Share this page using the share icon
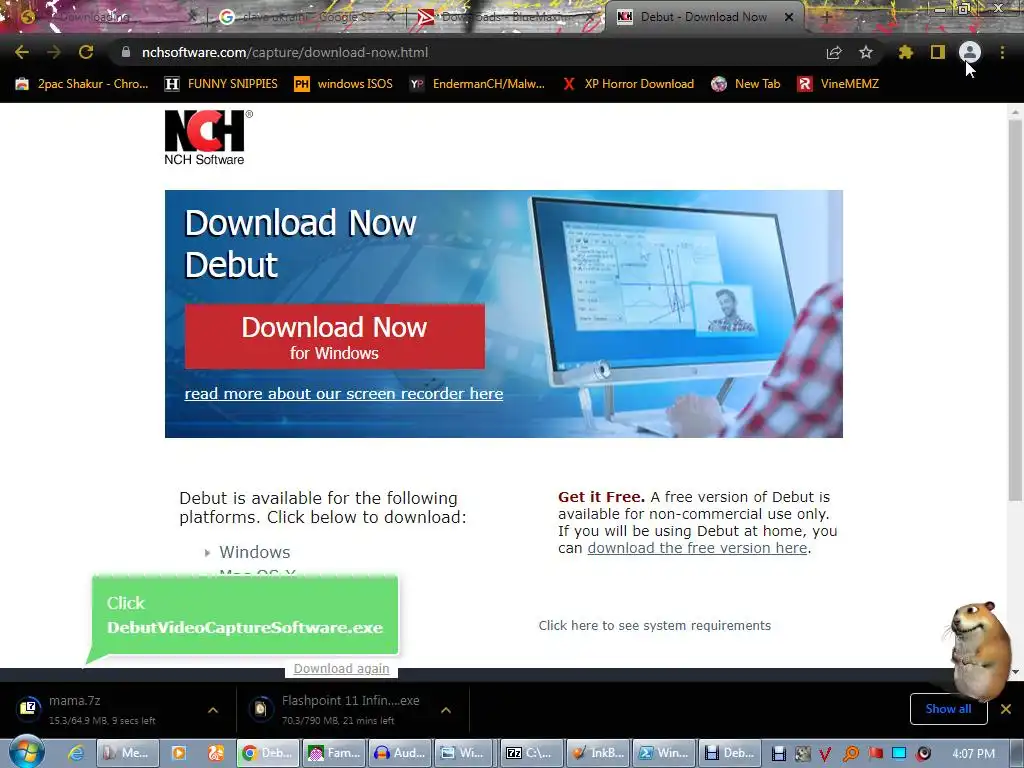1024x768 pixels. coord(834,52)
